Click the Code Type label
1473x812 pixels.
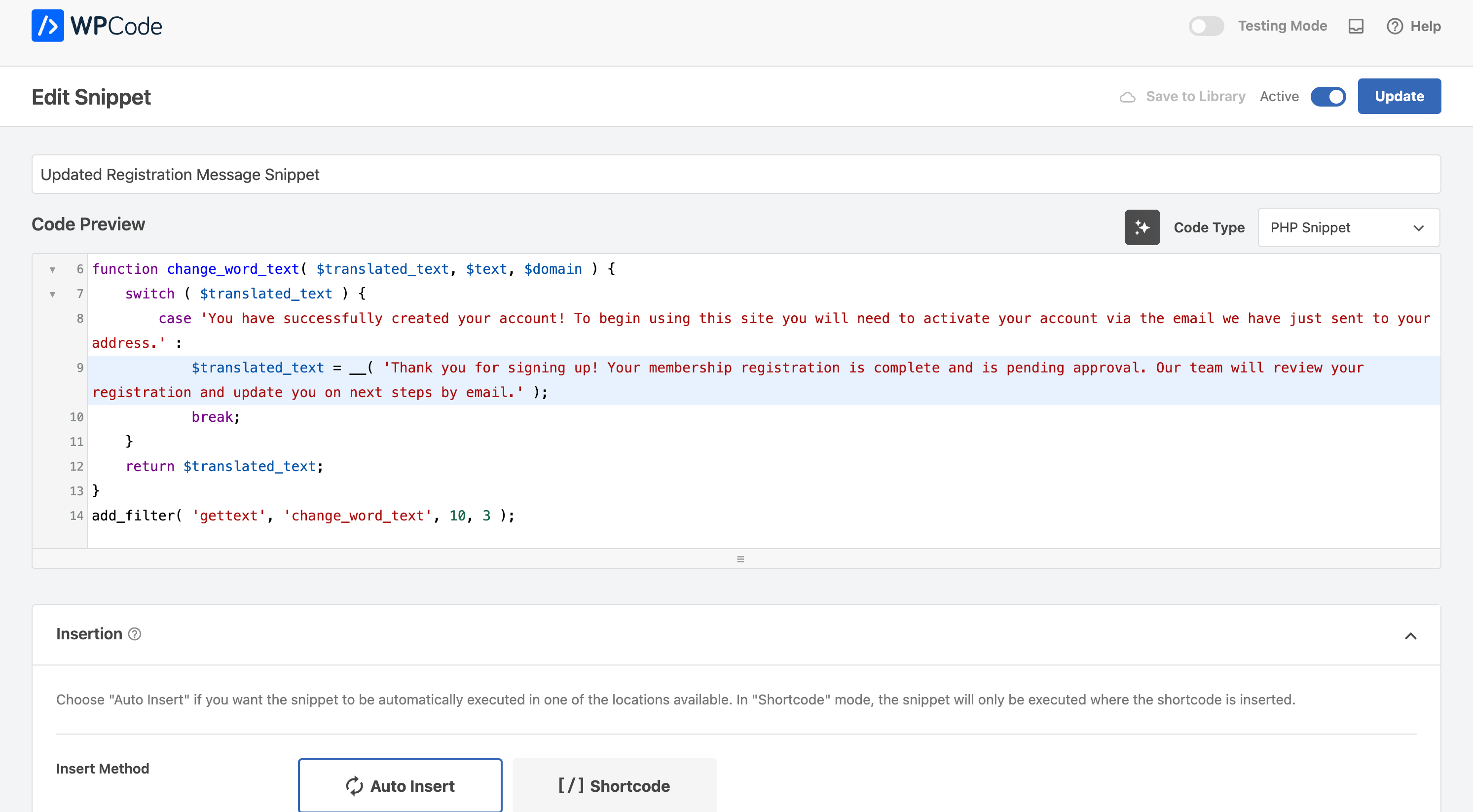[1209, 227]
